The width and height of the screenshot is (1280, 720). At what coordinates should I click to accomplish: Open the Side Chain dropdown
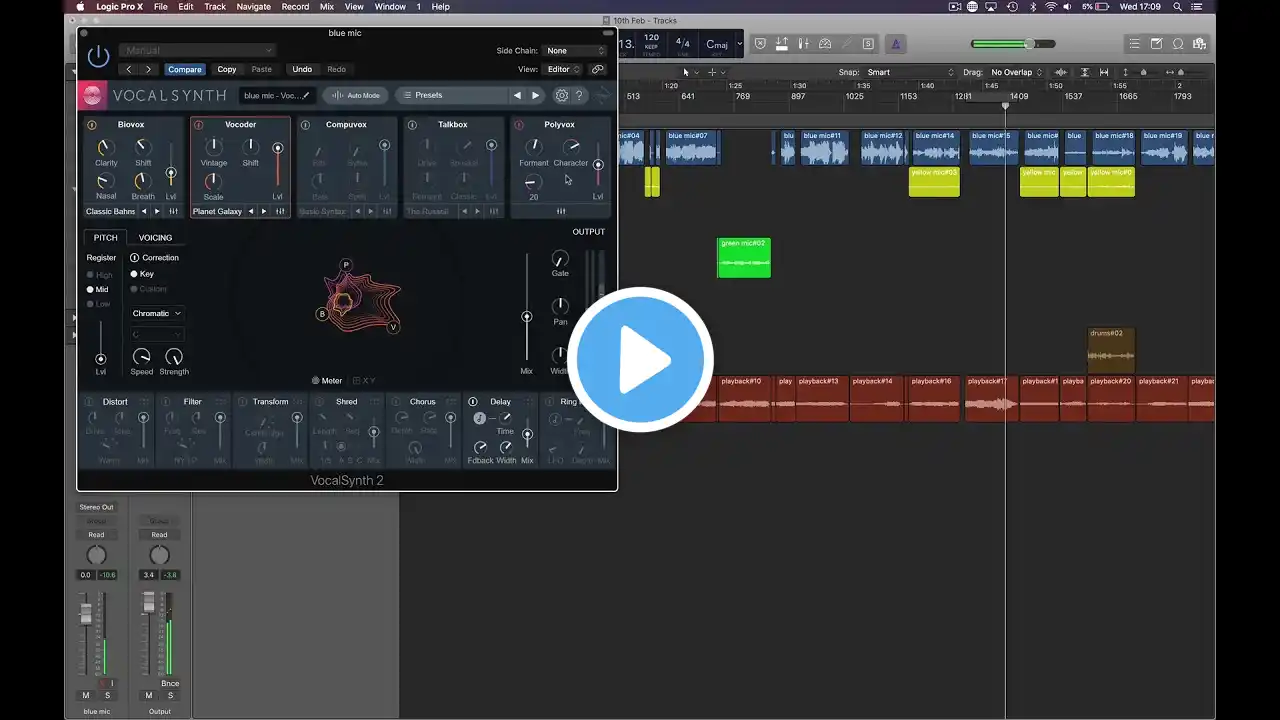pyautogui.click(x=576, y=51)
